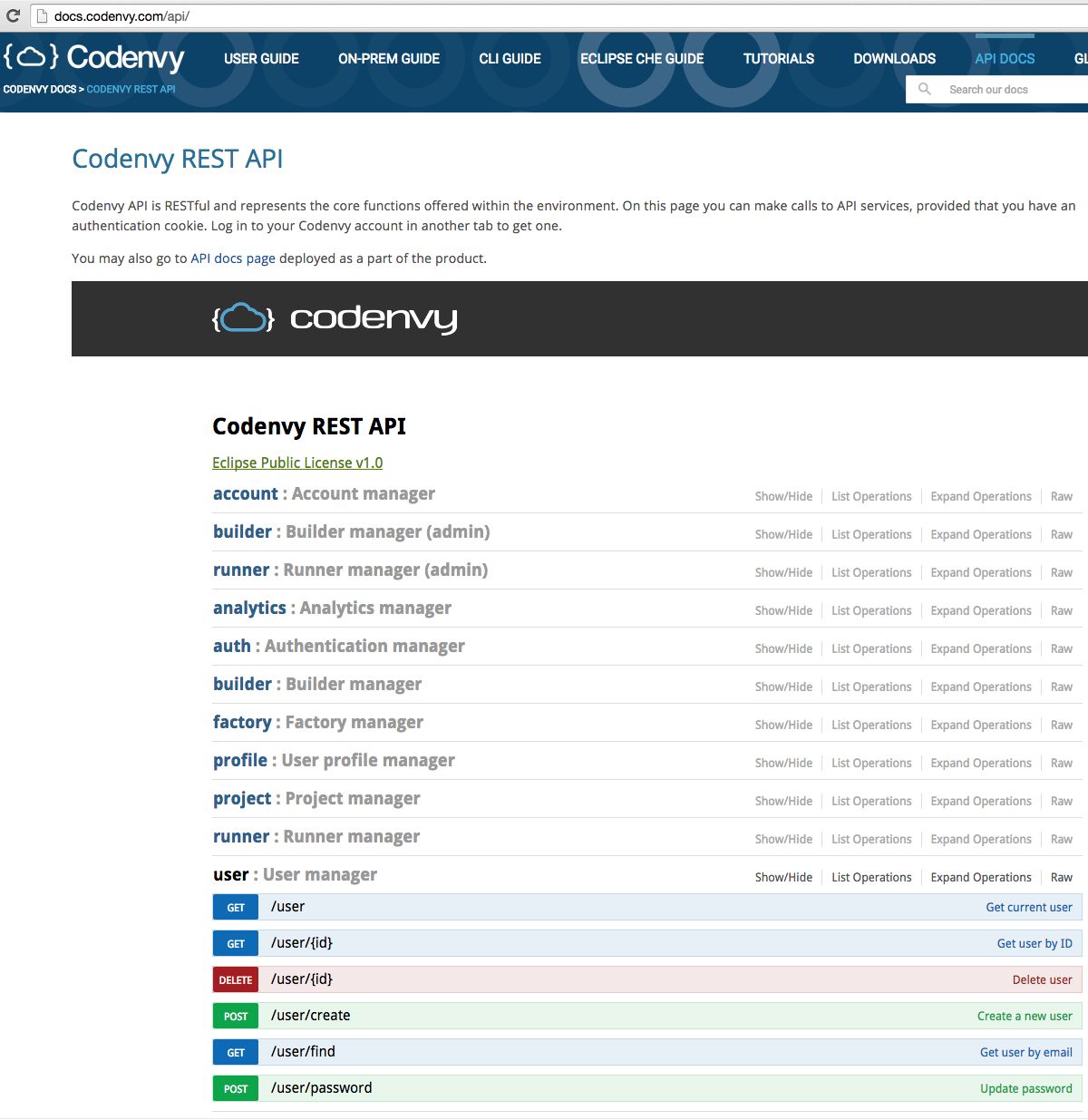The height and width of the screenshot is (1120, 1088).
Task: Open the GET /user/{id} endpoint path
Action: (302, 943)
